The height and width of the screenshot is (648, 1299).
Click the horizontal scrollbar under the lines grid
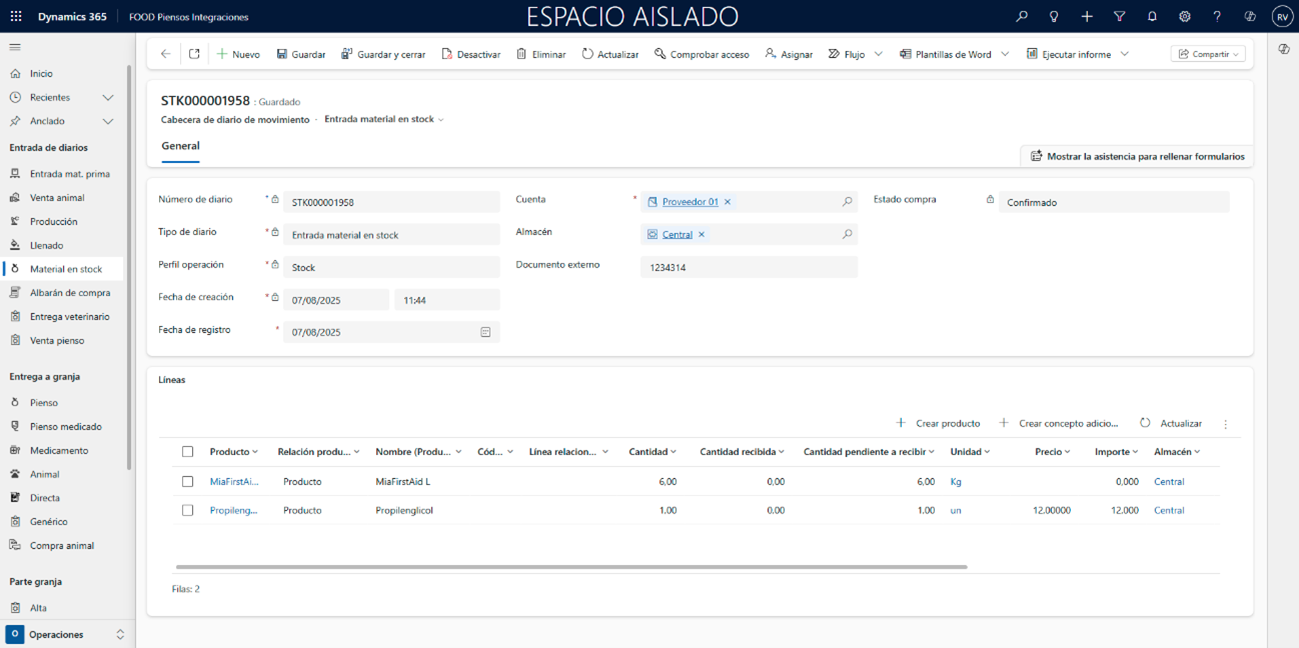pos(570,567)
